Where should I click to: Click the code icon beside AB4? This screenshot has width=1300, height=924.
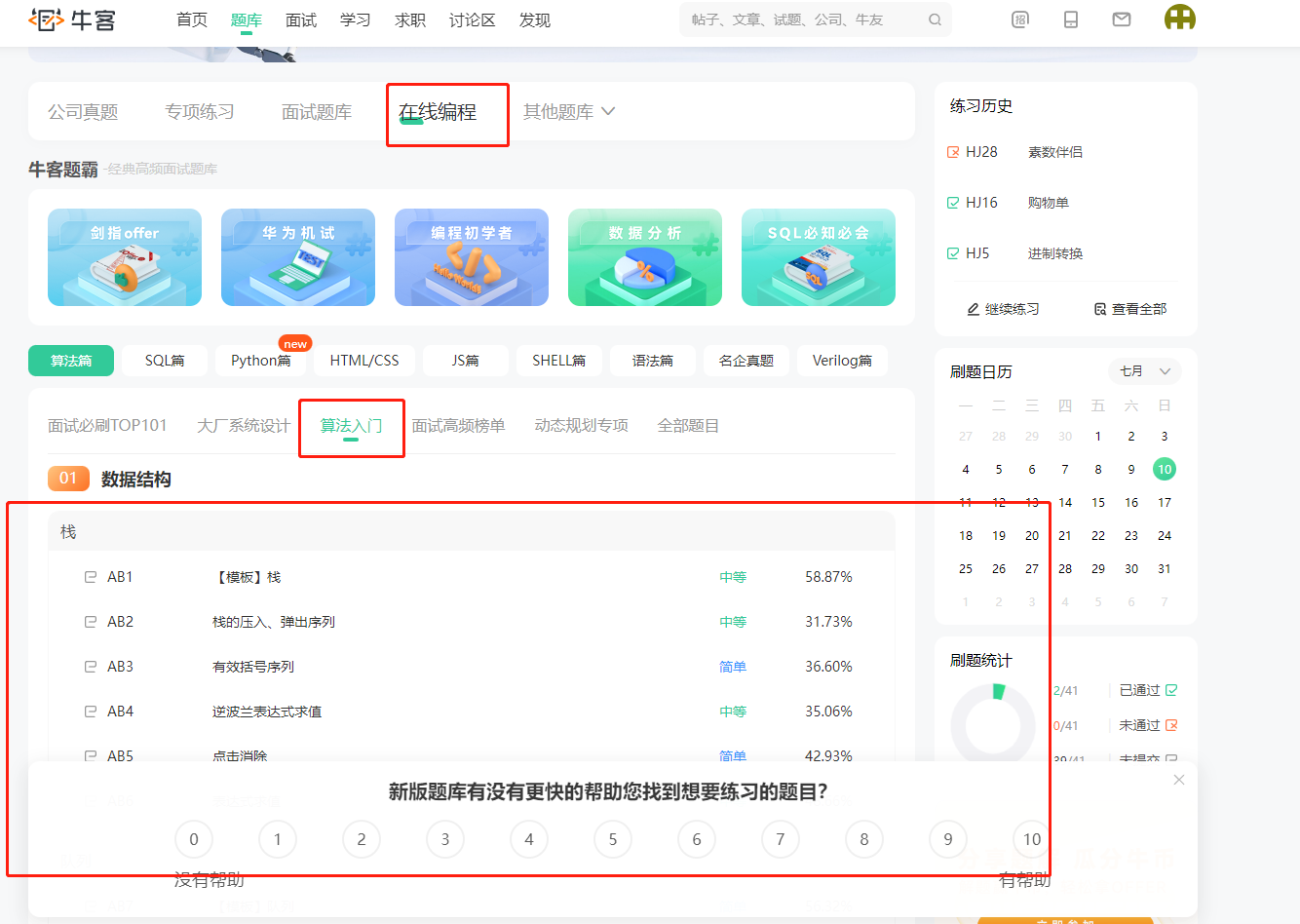coord(91,712)
